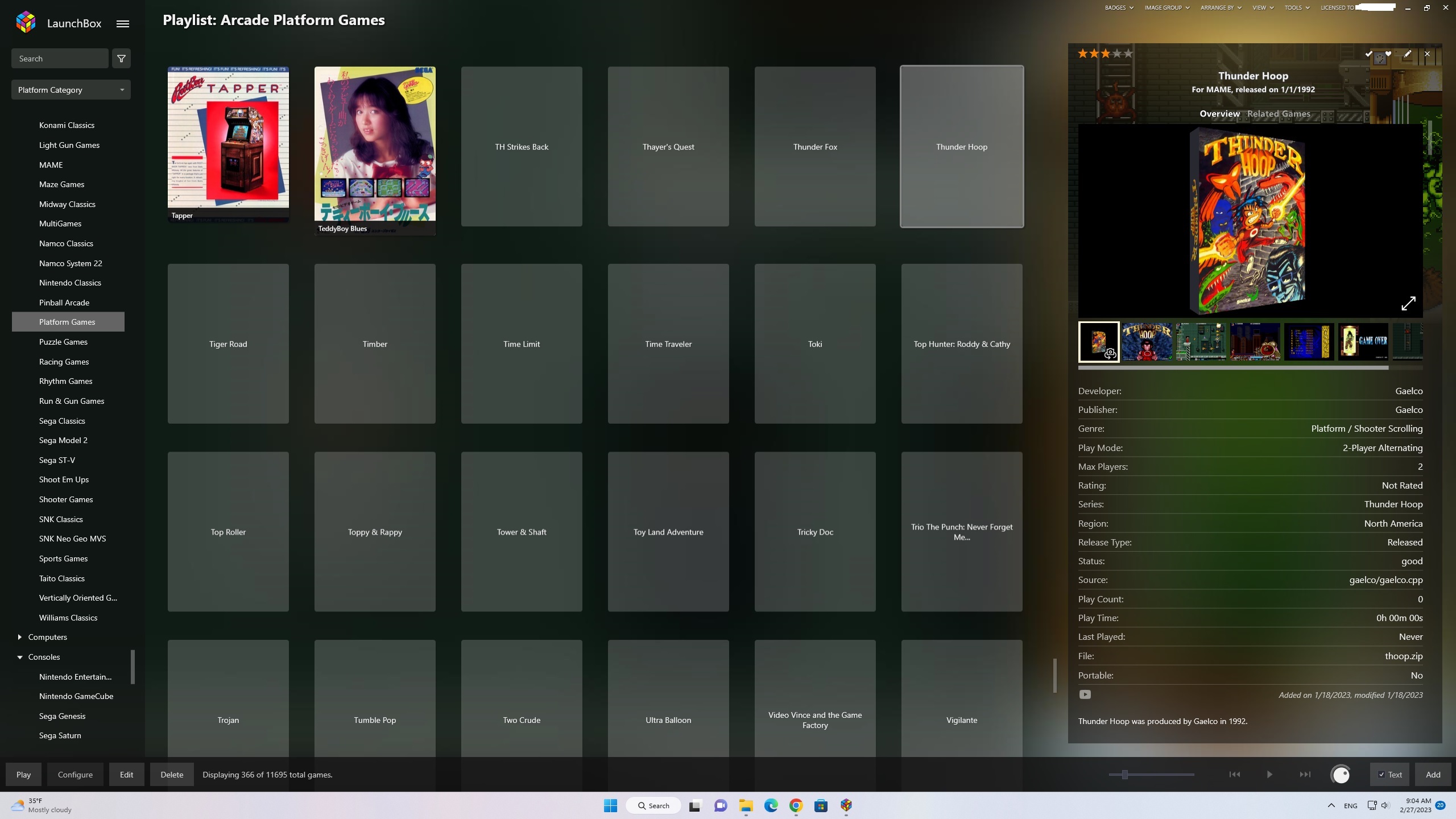This screenshot has width=1456, height=819.
Task: Select SNK Neo Geo MVS playlist
Action: click(72, 539)
